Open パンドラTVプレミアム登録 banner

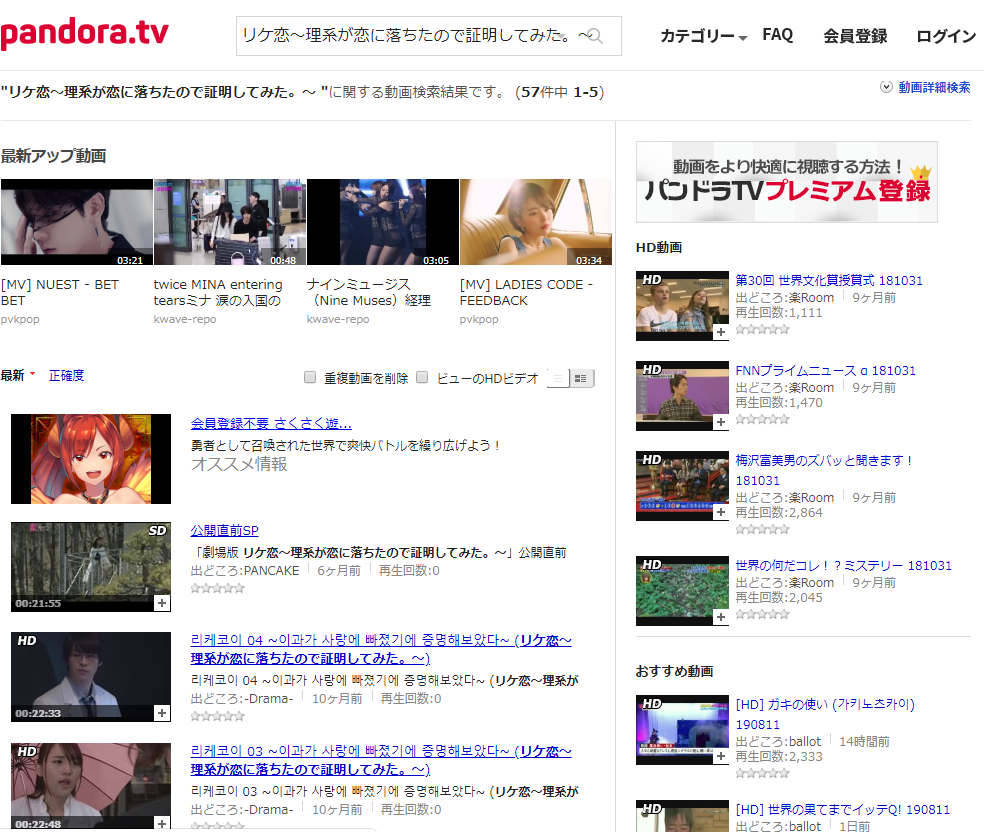(787, 182)
